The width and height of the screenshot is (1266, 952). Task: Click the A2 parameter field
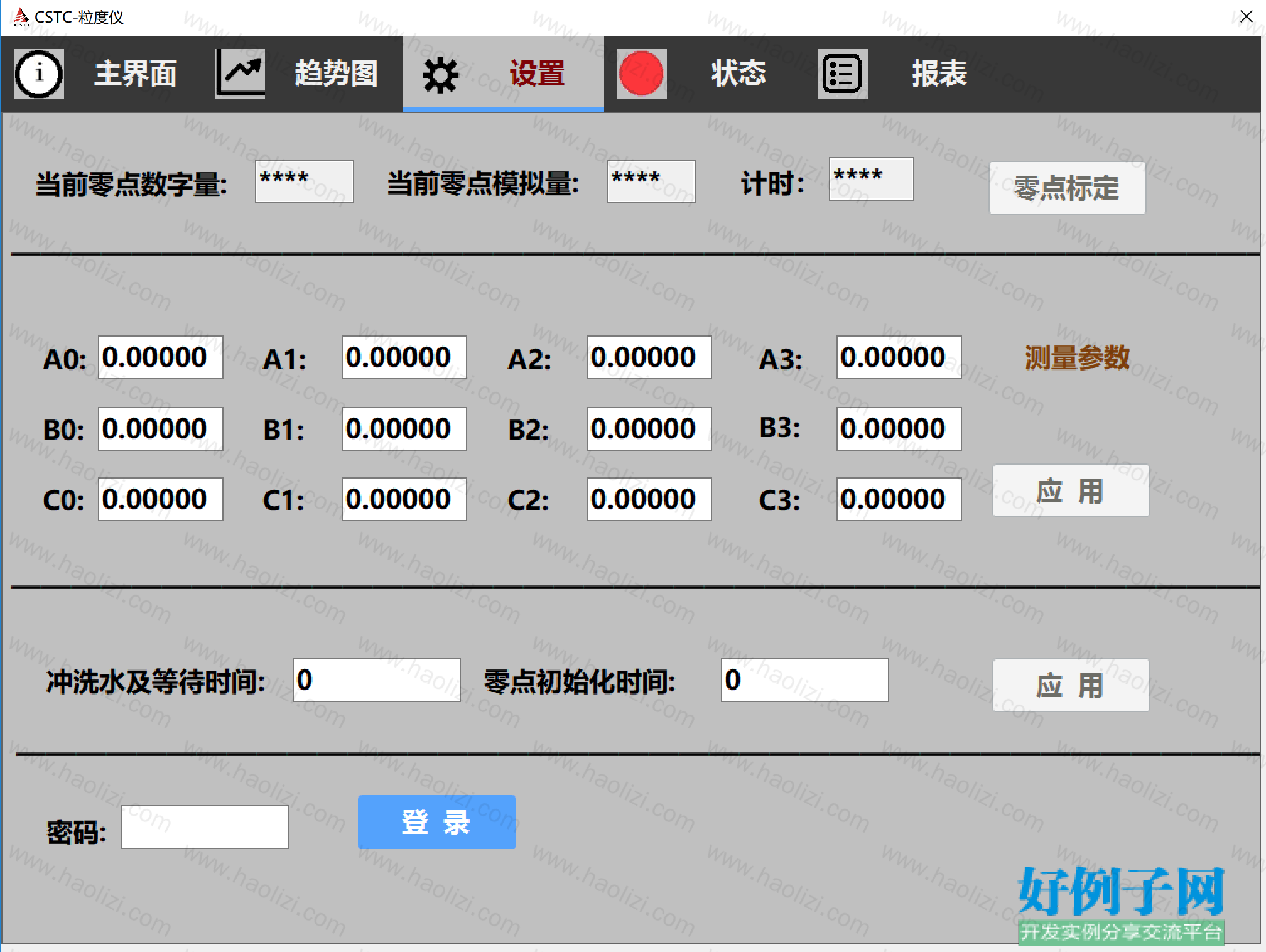pyautogui.click(x=649, y=357)
